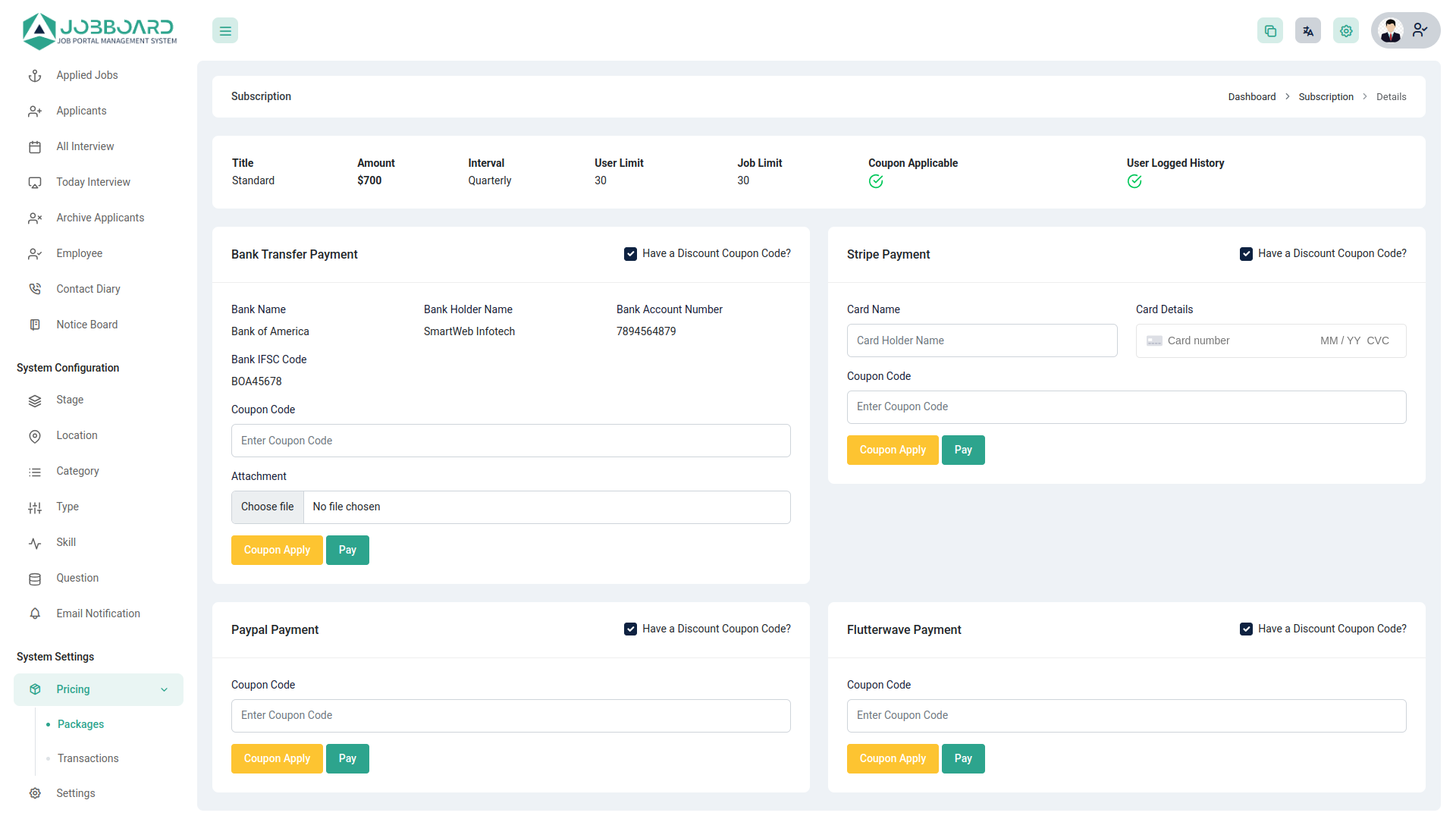Select the Applied Jobs sidebar icon
The width and height of the screenshot is (1456, 819).
[x=35, y=75]
